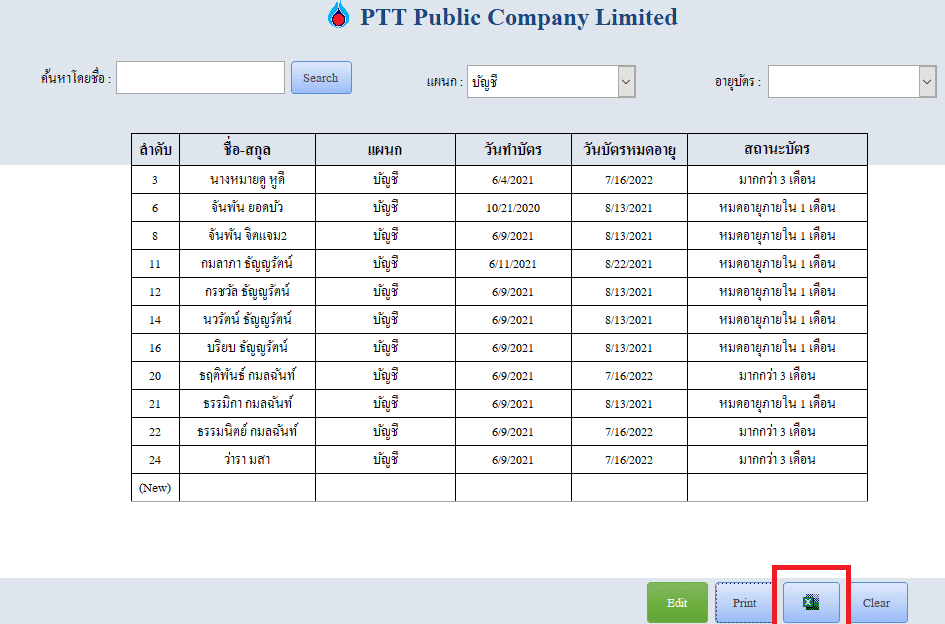Viewport: 945px width, 624px height.
Task: Click sequence number cell 6
Action: (x=155, y=207)
